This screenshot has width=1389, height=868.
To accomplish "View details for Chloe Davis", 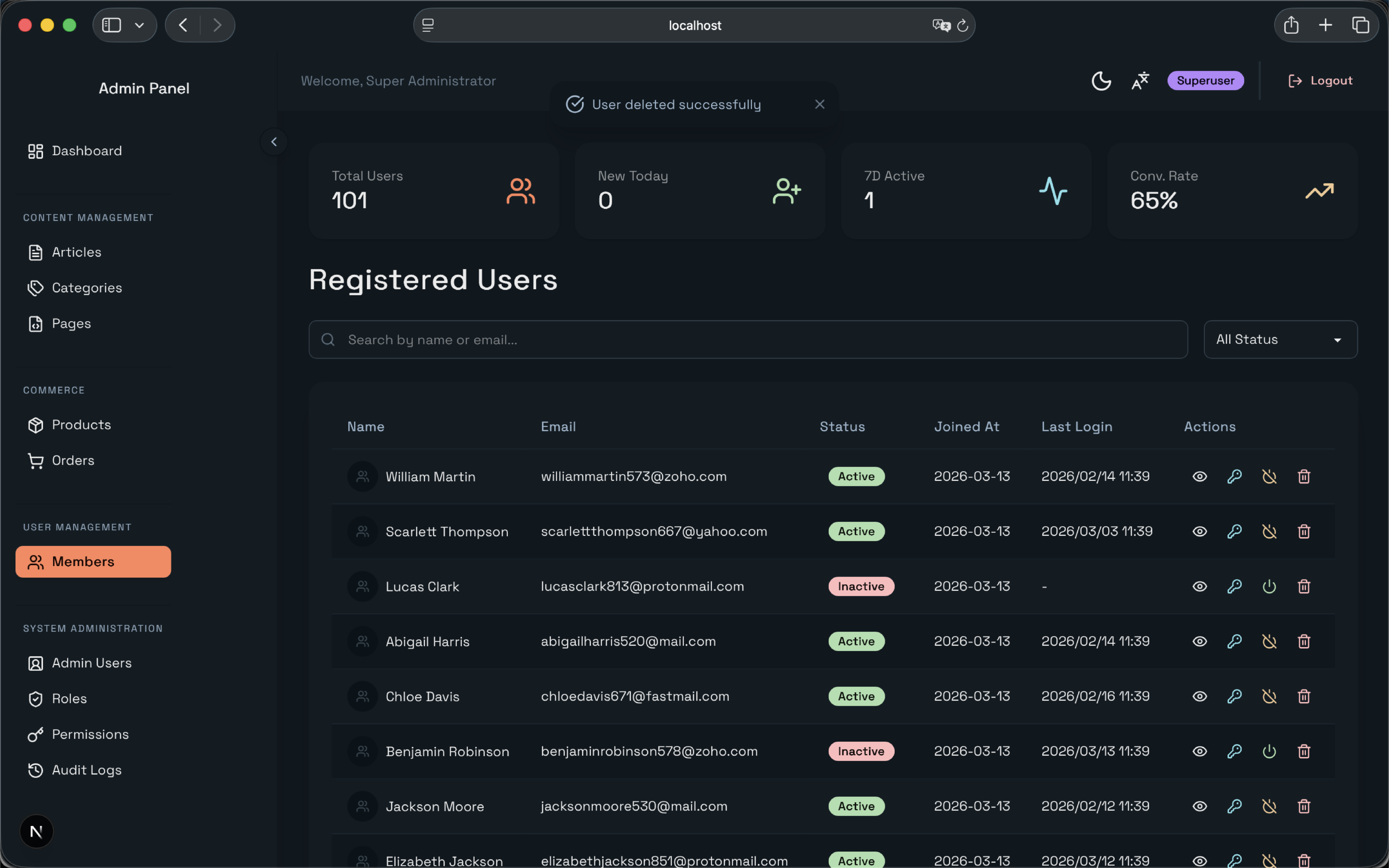I will tap(1200, 696).
